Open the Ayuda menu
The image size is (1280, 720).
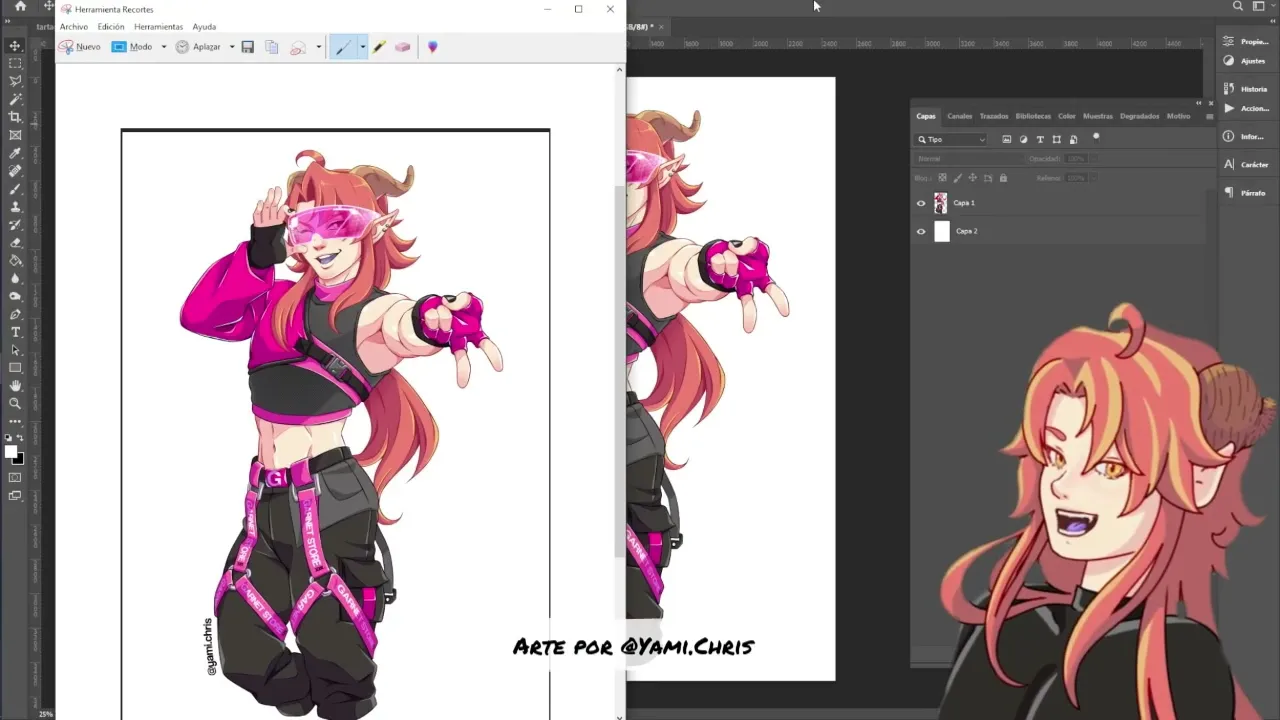(x=204, y=27)
